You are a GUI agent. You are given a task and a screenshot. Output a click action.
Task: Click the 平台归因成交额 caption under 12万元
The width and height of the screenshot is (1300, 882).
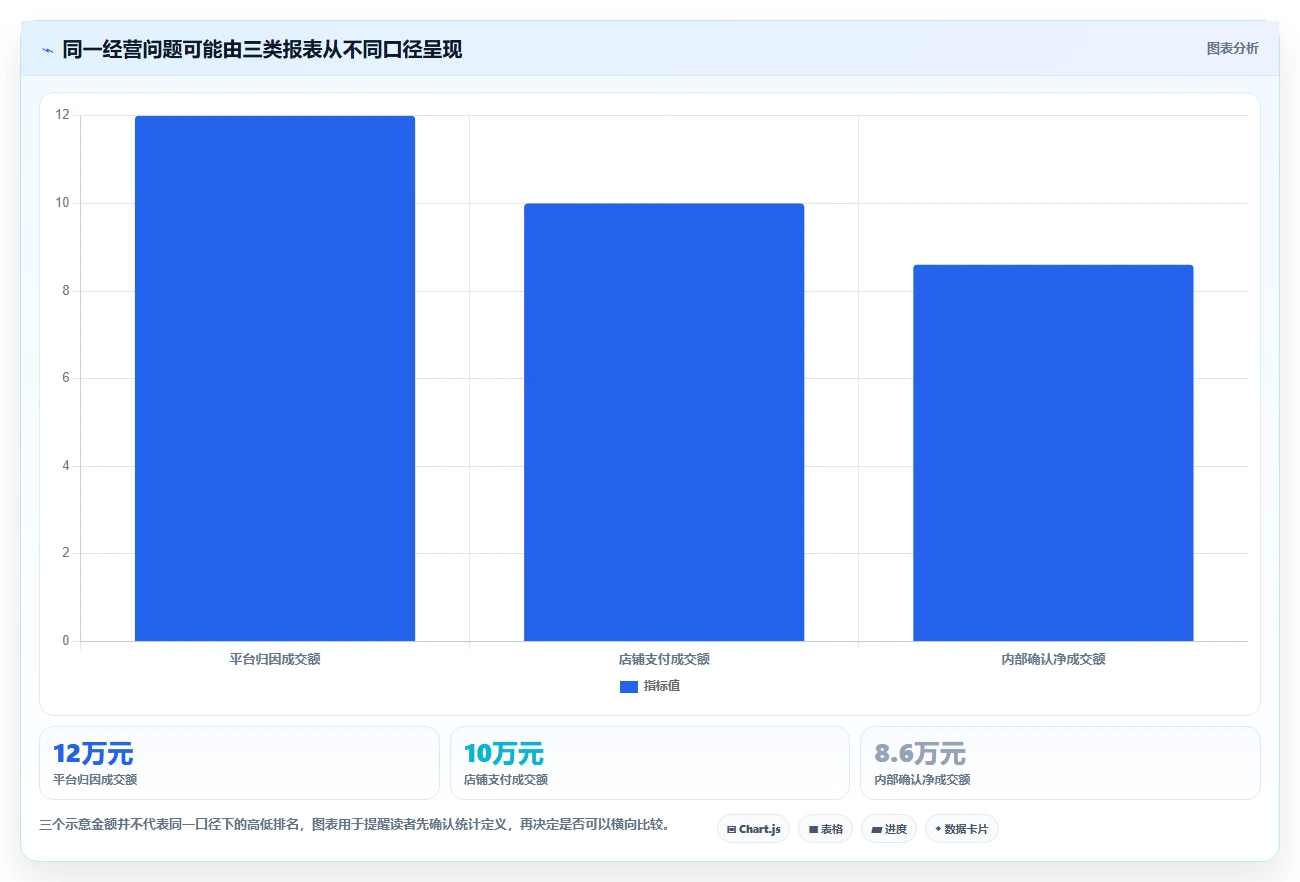tap(95, 780)
